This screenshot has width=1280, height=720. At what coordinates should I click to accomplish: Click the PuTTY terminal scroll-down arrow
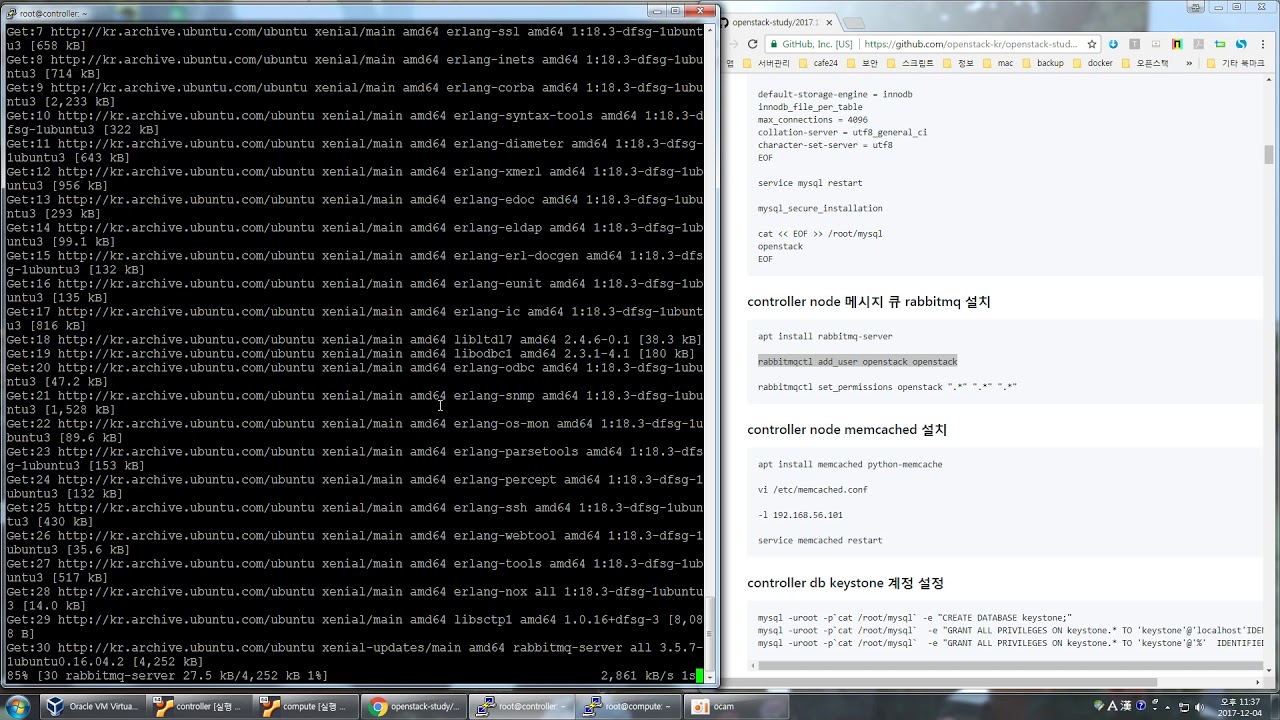712,677
